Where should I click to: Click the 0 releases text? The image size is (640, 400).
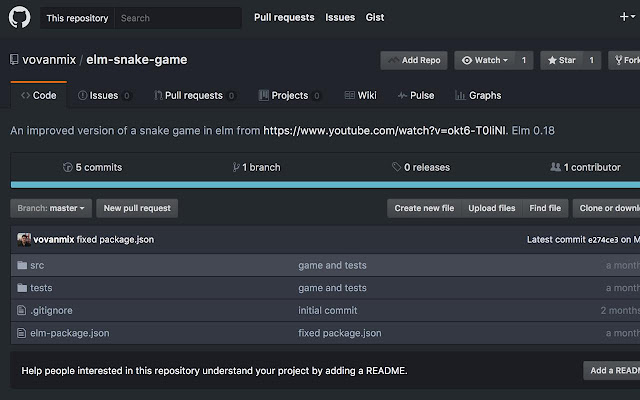tap(427, 167)
